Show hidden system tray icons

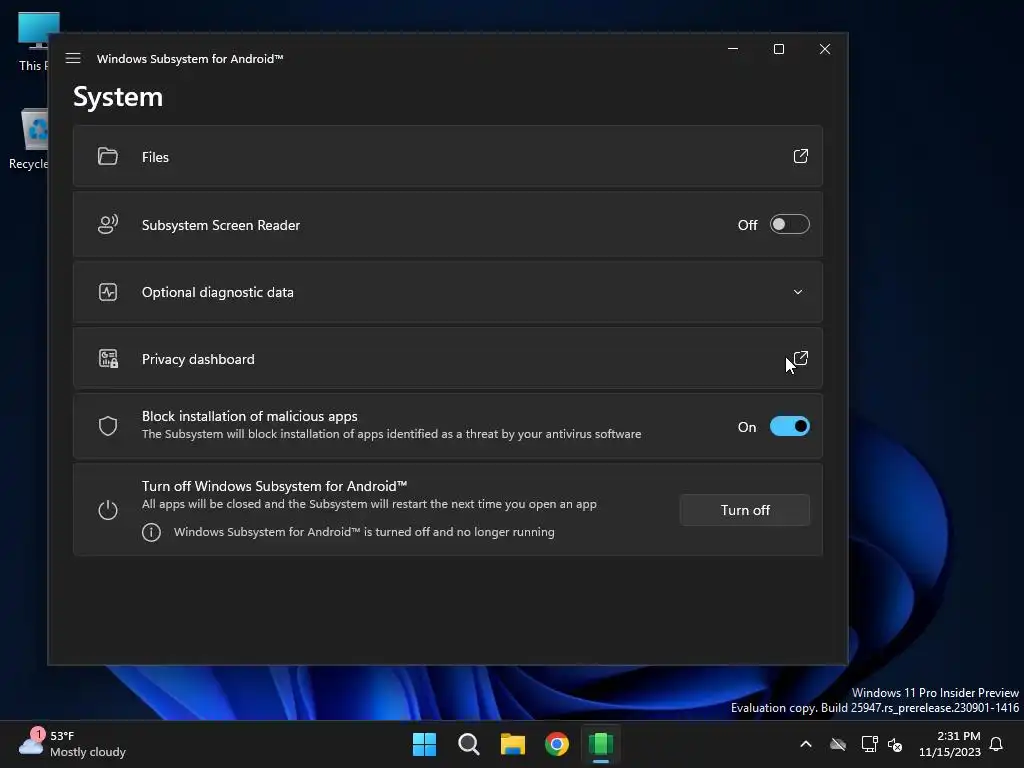coord(806,744)
